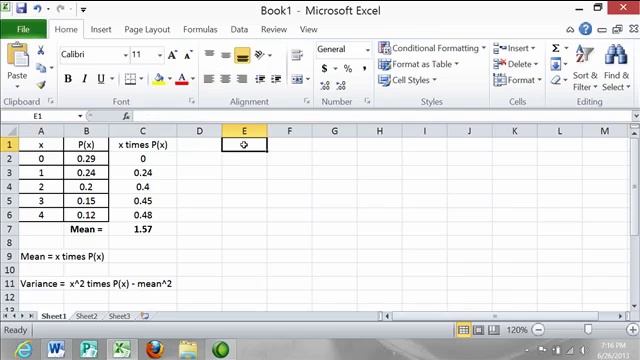Click zoom out minus button
The image size is (640, 360).
pos(538,330)
